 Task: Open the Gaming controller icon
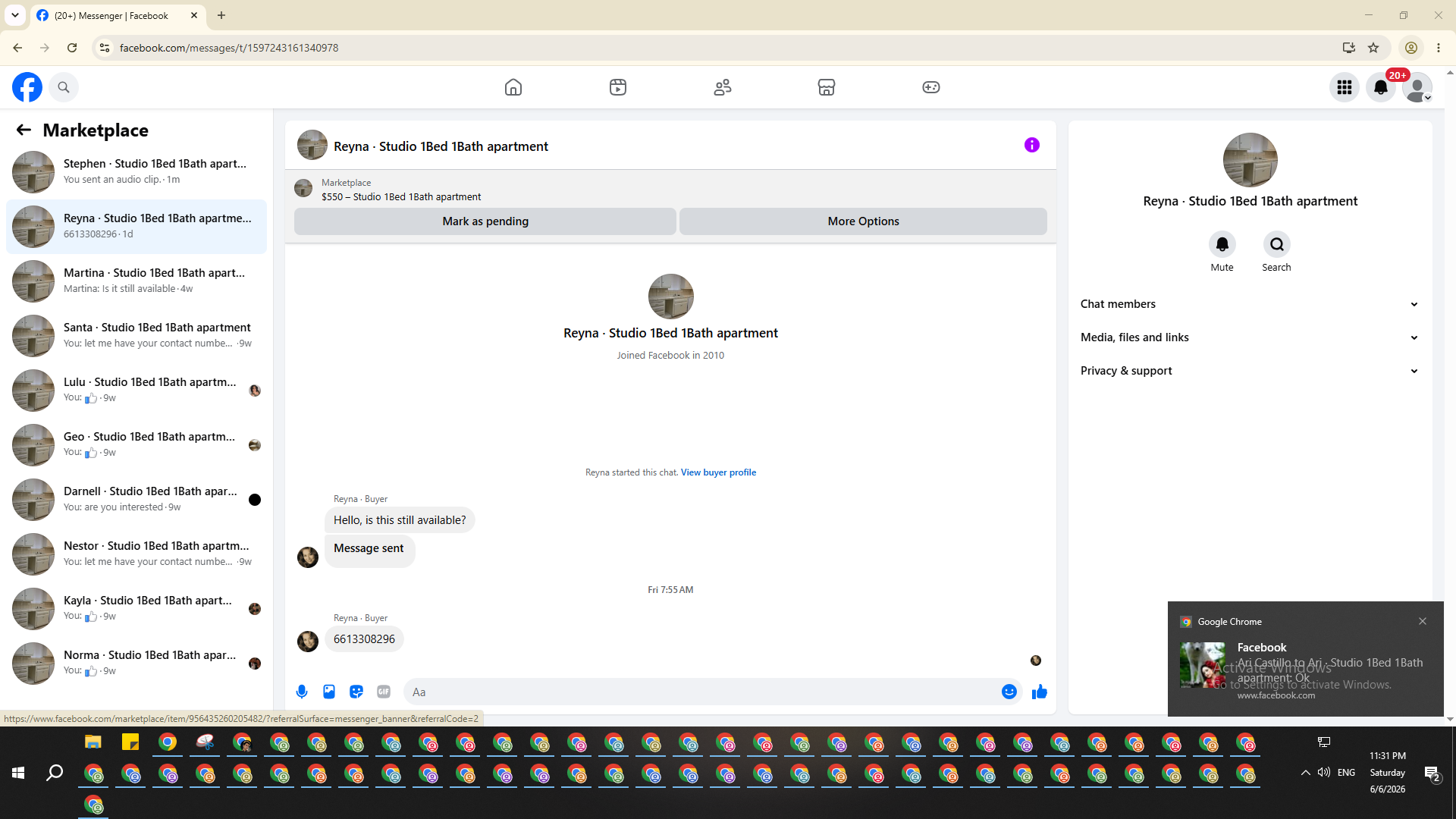pos(931,87)
